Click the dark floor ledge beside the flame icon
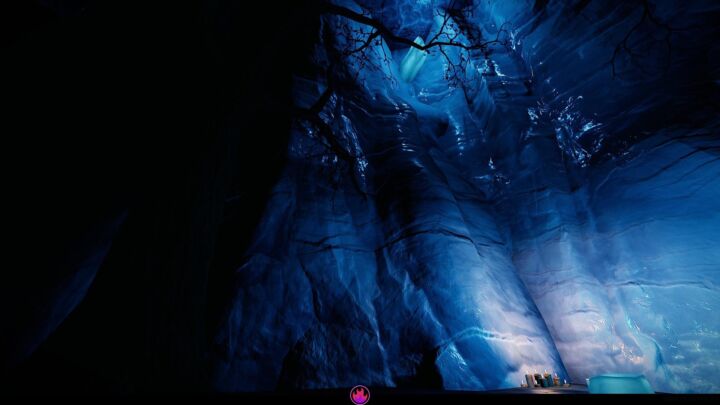The height and width of the screenshot is (405, 720). [300, 396]
